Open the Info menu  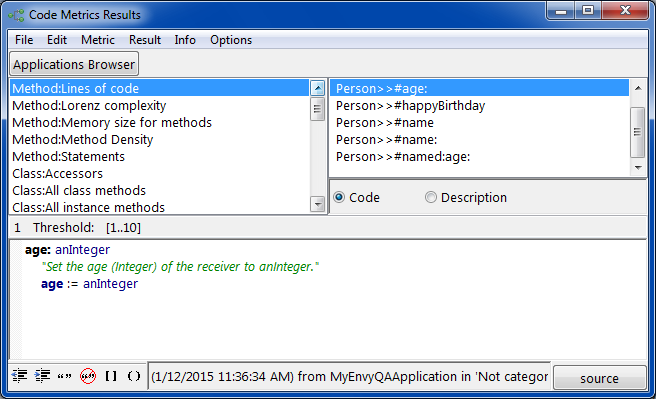(x=185, y=40)
